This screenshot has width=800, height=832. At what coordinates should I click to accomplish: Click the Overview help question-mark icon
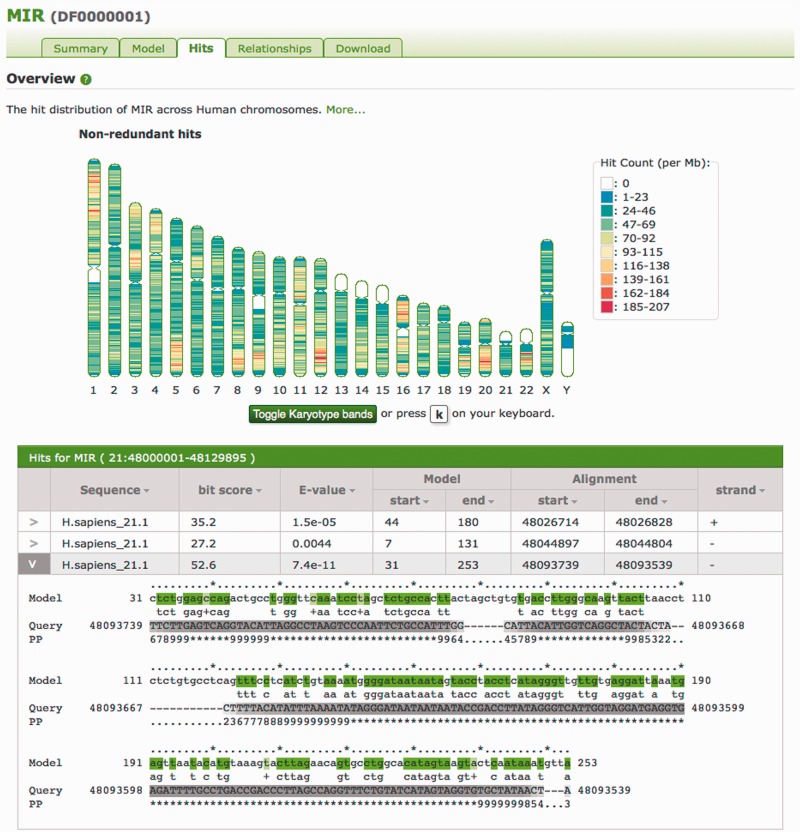[x=86, y=80]
